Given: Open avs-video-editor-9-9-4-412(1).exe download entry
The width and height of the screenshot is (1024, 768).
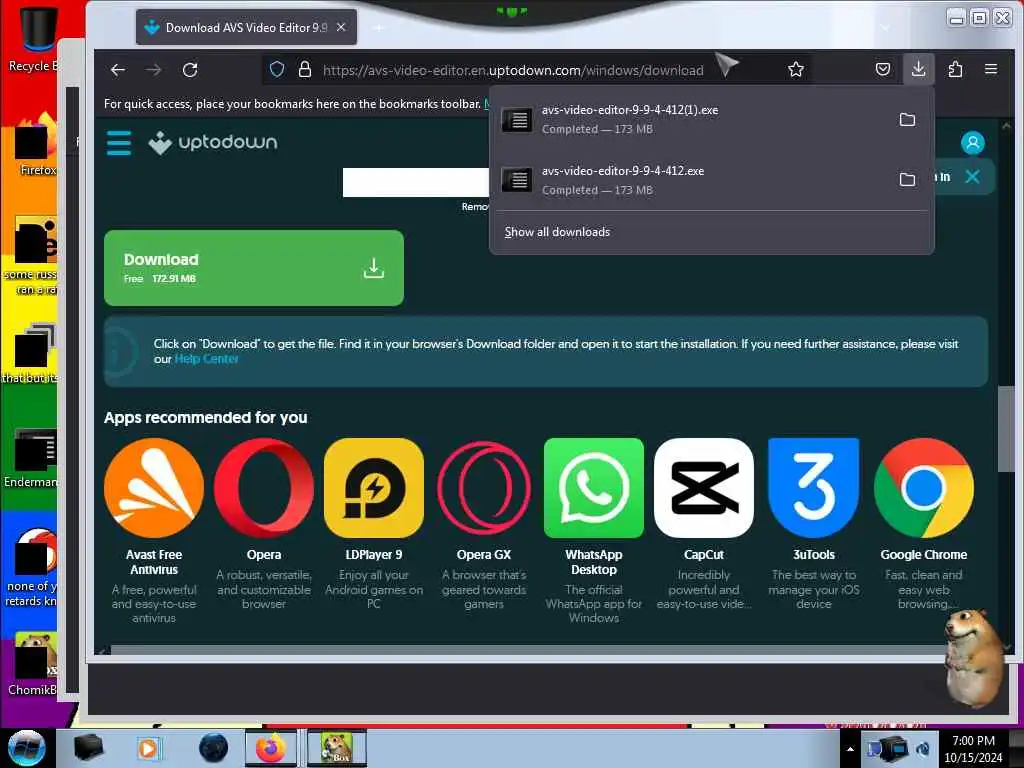Looking at the screenshot, I should 692,120.
